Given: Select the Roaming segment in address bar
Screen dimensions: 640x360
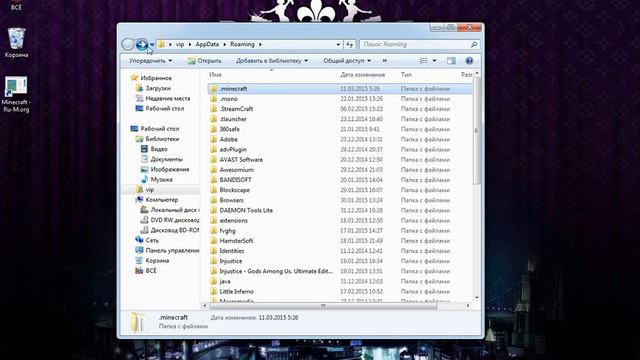Looking at the screenshot, I should pyautogui.click(x=242, y=44).
